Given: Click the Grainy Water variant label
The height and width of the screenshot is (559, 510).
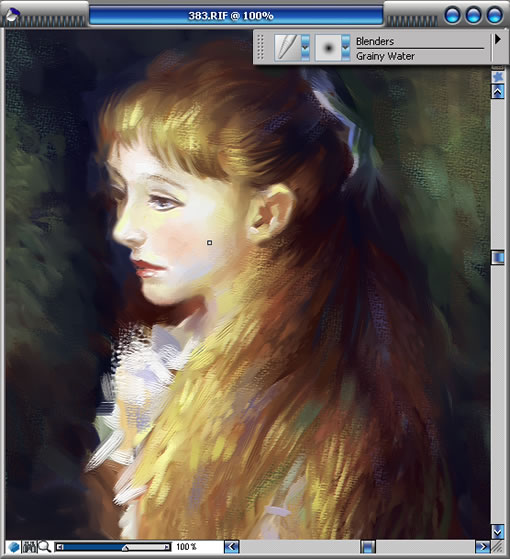Looking at the screenshot, I should pos(385,56).
